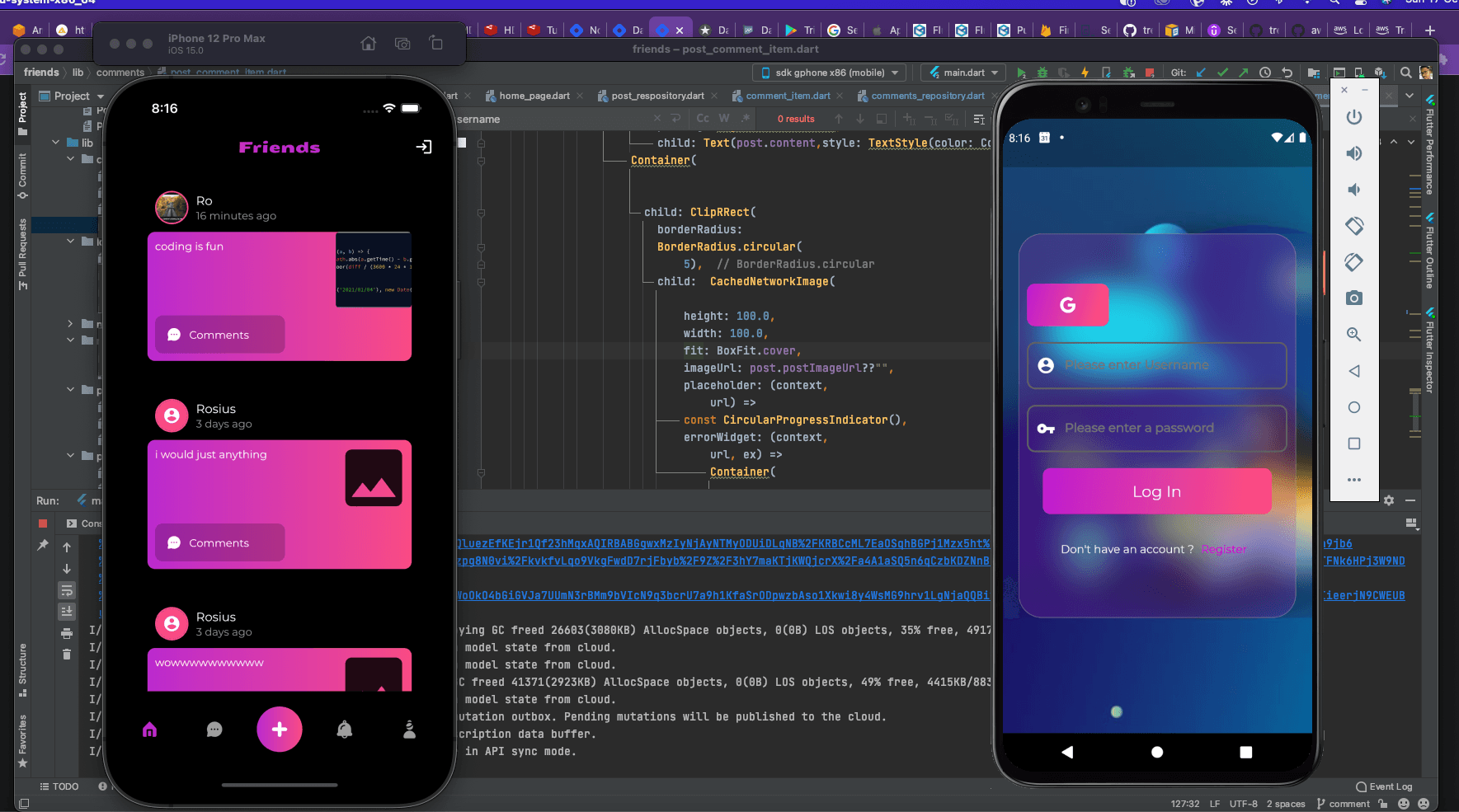The image size is (1459, 812).
Task: Commit changes via the Git checkmark icon
Action: [1221, 73]
